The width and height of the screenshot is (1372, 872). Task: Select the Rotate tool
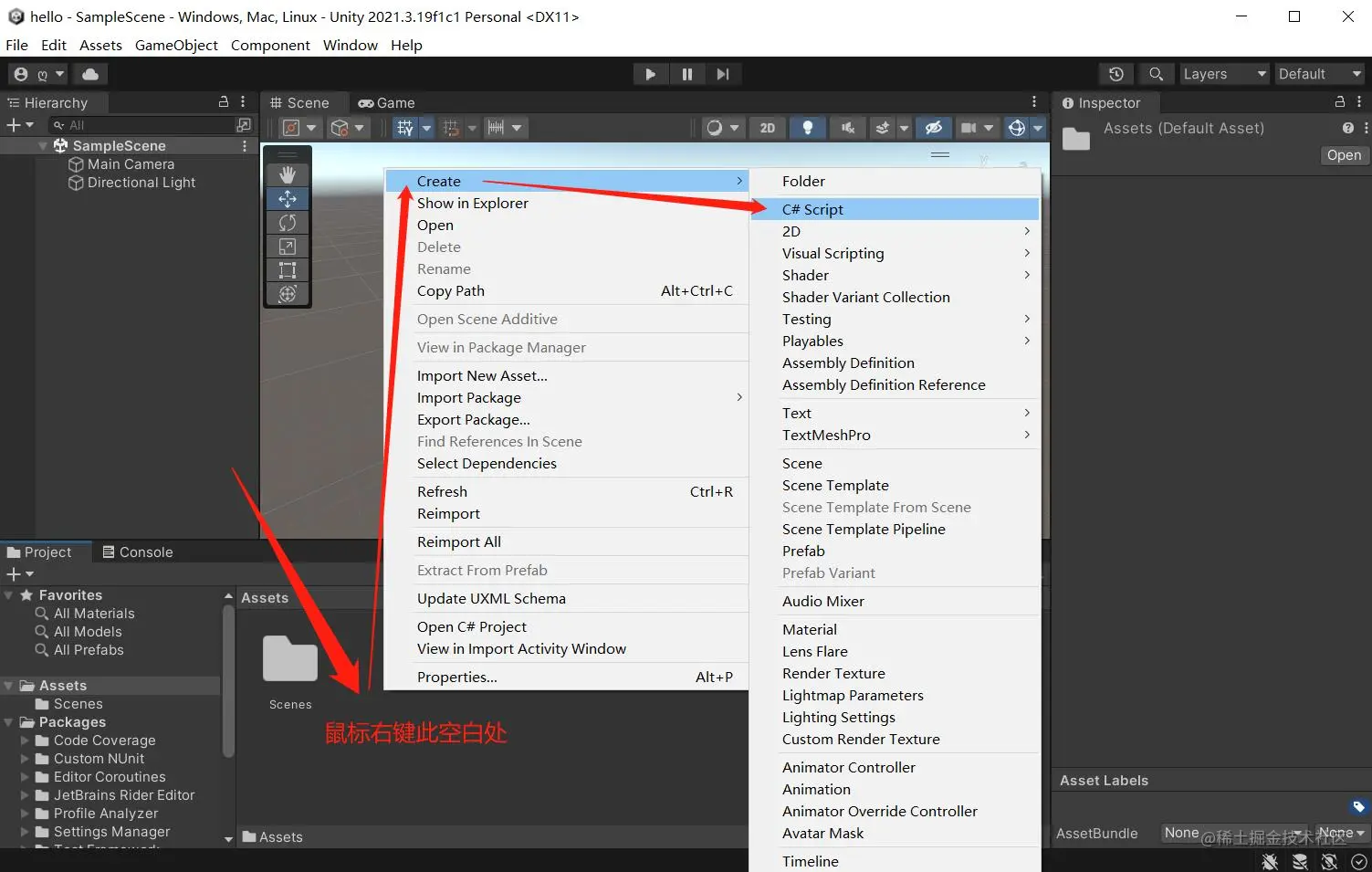[x=288, y=222]
